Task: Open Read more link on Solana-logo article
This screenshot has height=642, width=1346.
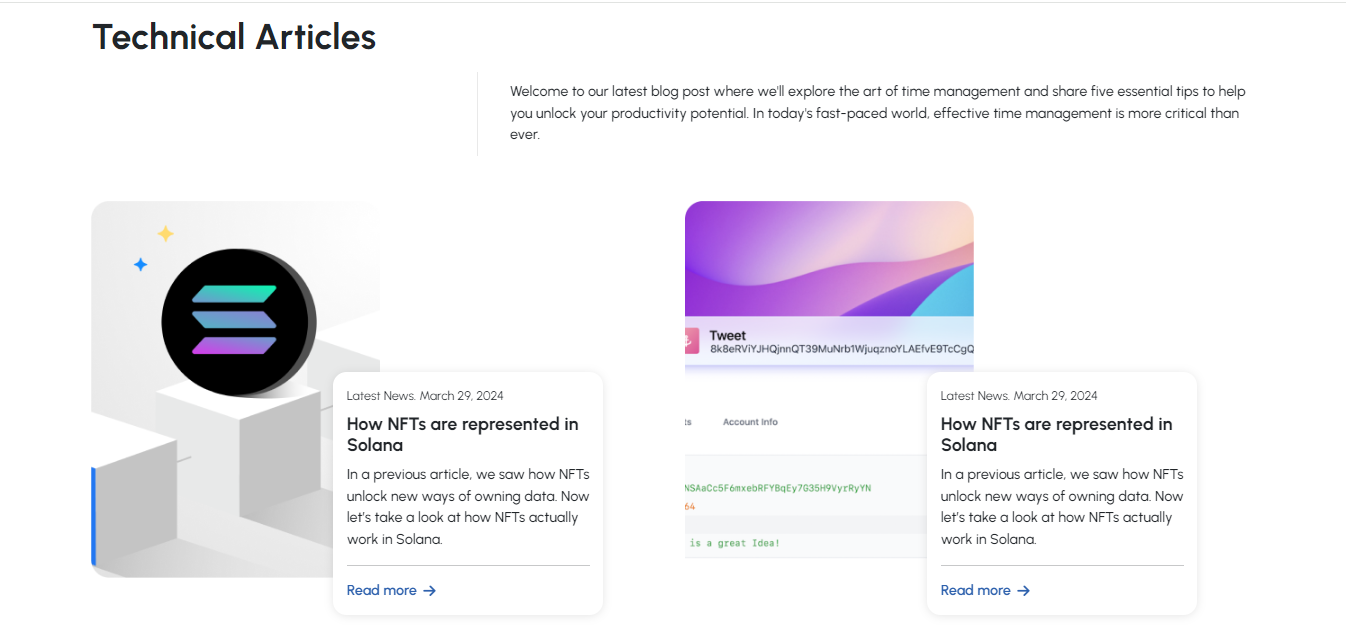Action: 382,591
